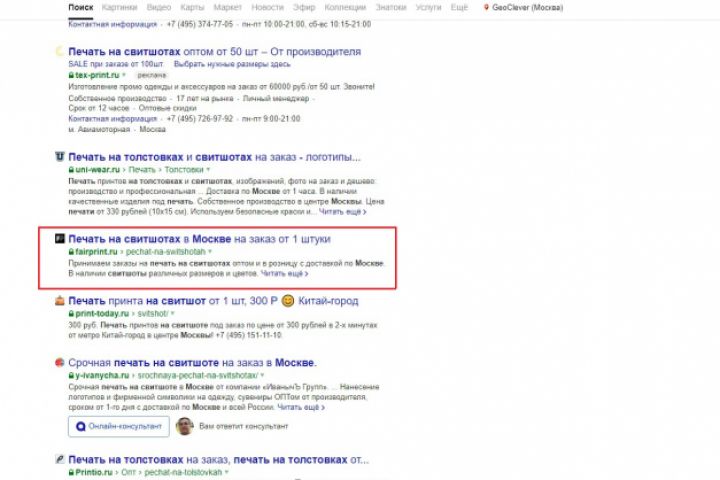Click the 'Печать' breadcrumb of uni-wear.ru
Screen dimensions: 720x480
coord(142,169)
